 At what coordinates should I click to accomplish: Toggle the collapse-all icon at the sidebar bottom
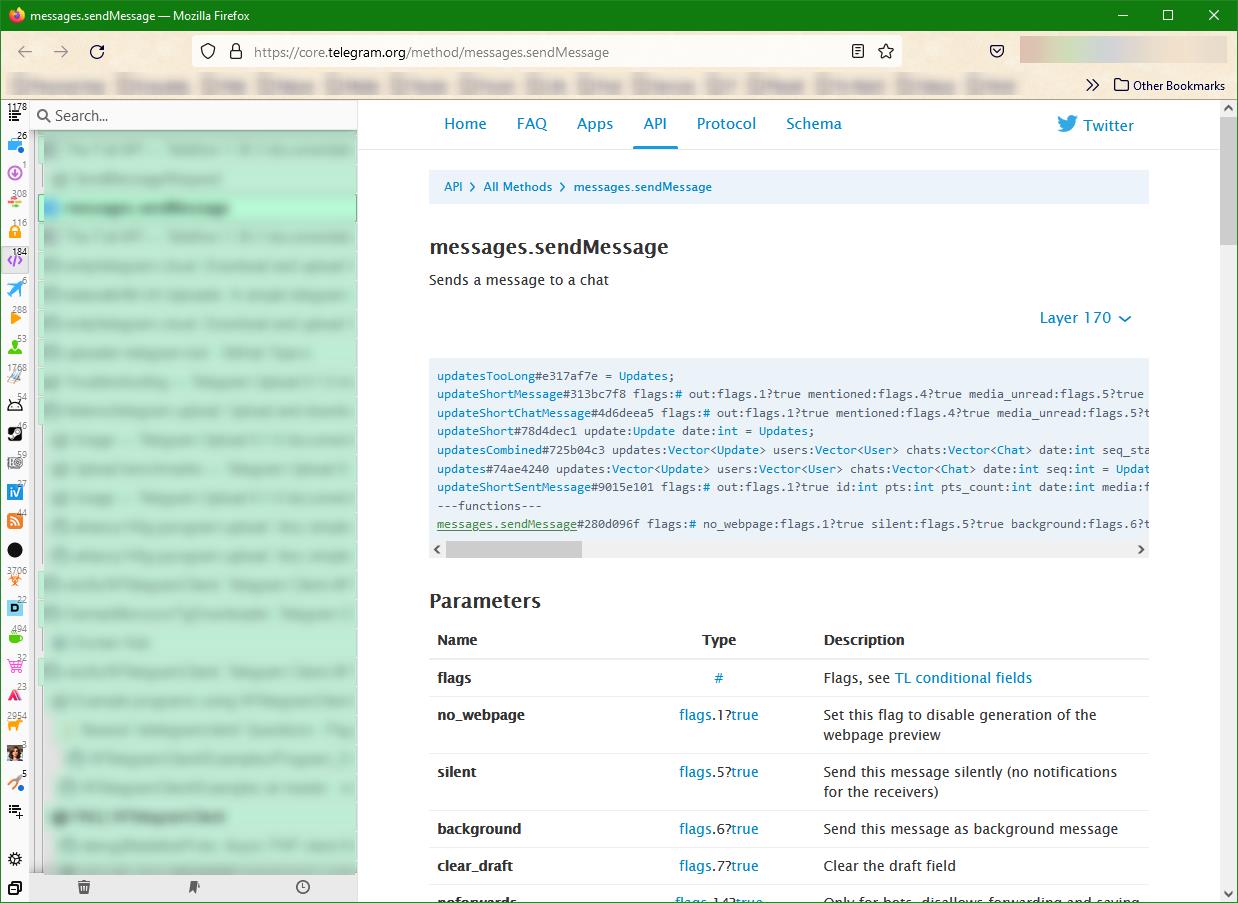tap(15, 887)
